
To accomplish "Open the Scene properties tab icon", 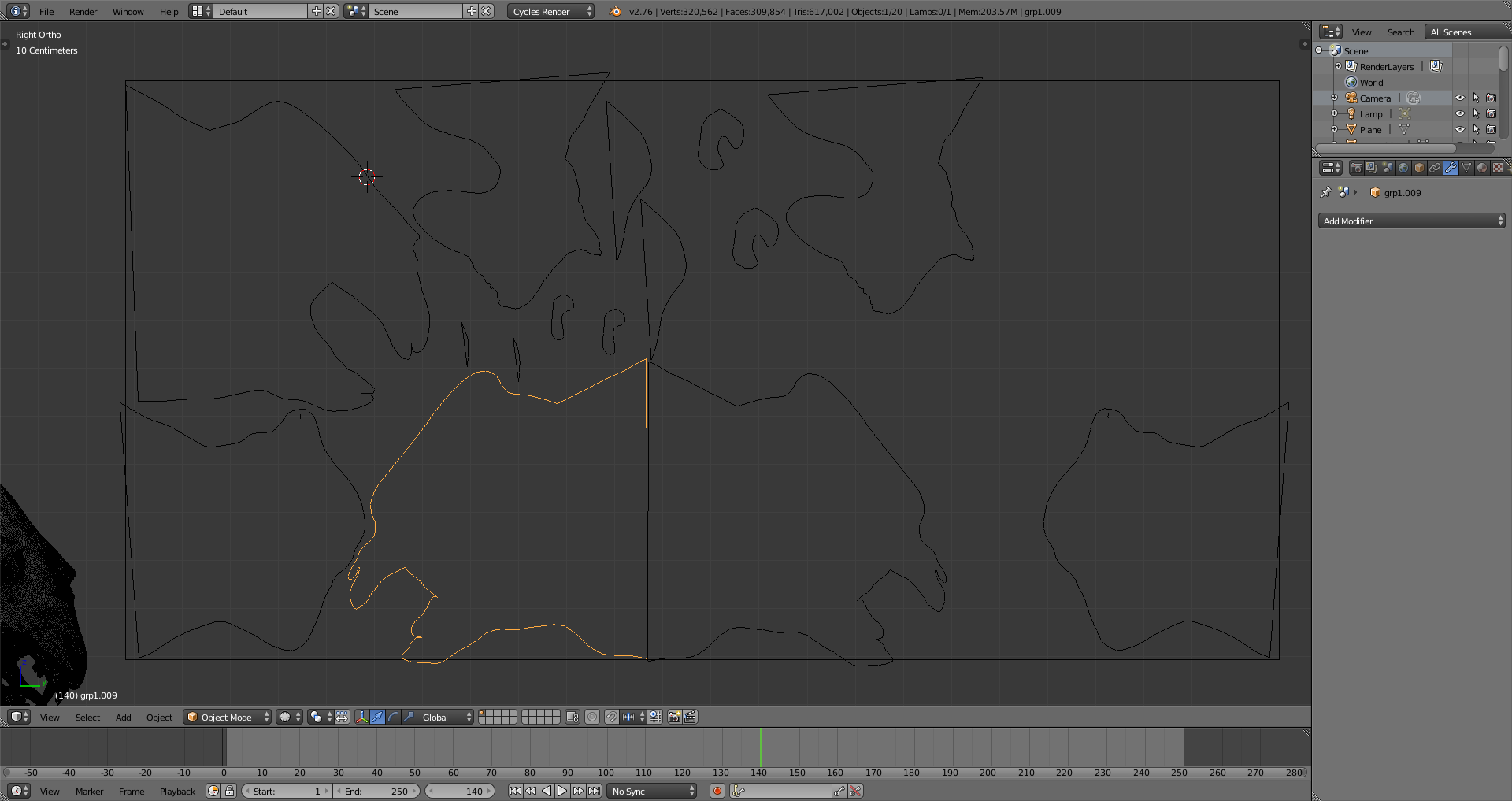I will [1388, 168].
